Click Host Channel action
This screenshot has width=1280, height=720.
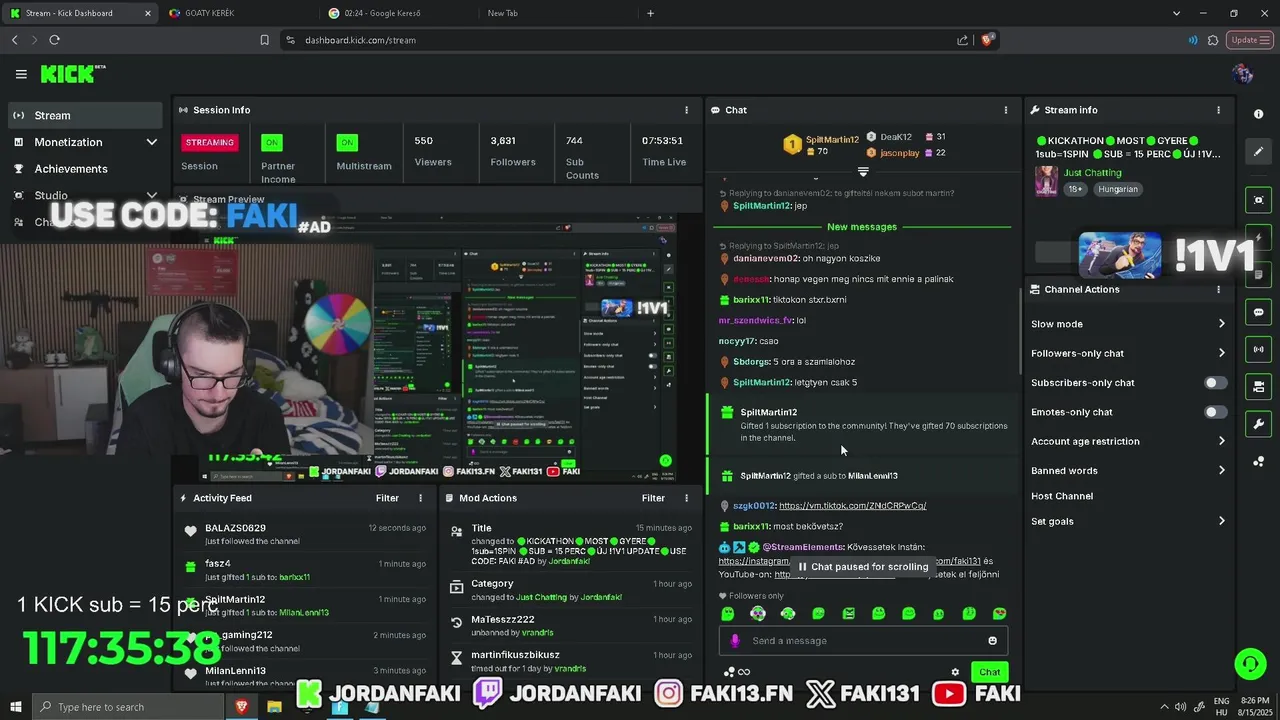click(x=1062, y=496)
